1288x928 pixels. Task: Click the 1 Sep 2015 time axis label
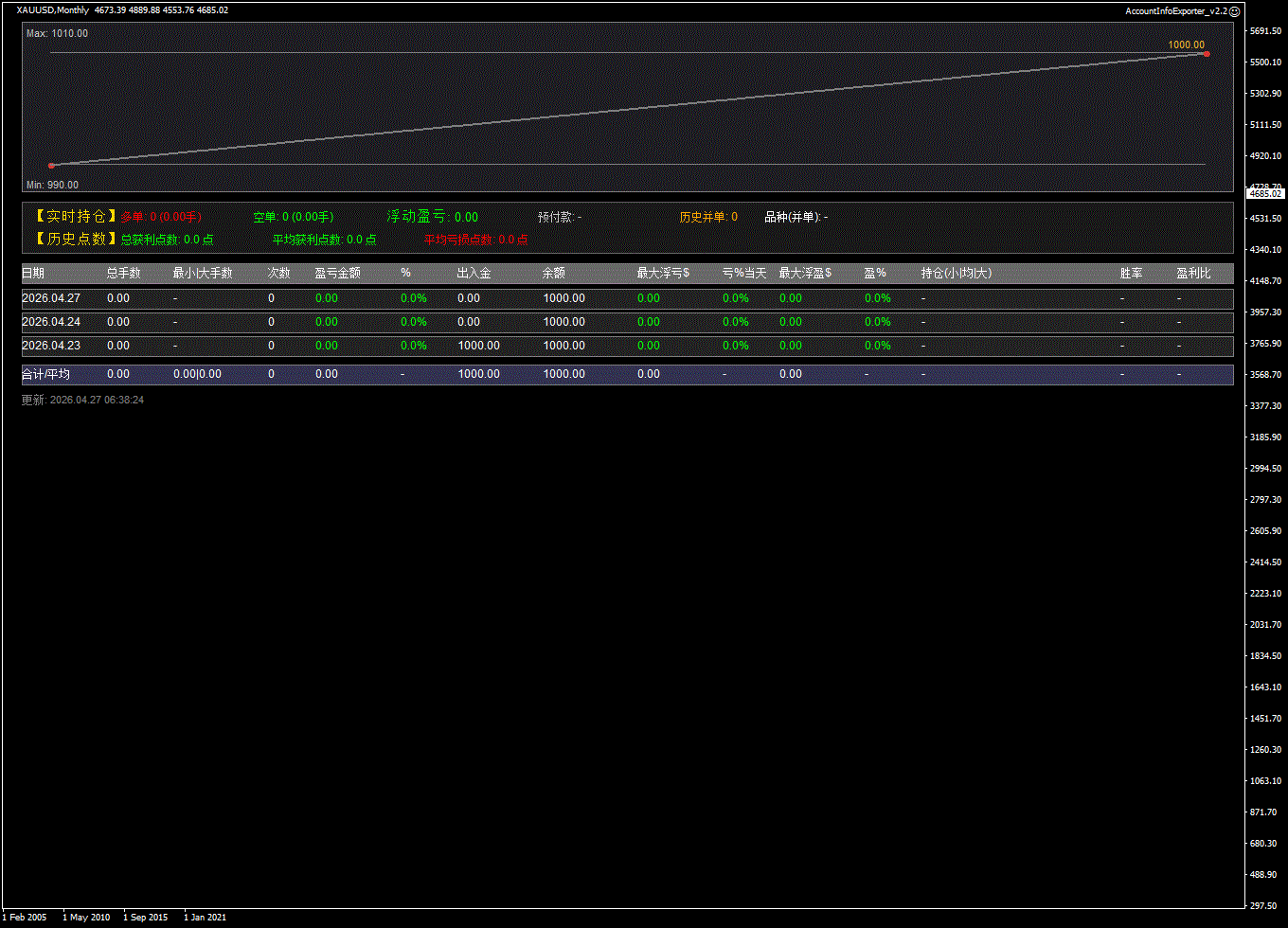[145, 918]
